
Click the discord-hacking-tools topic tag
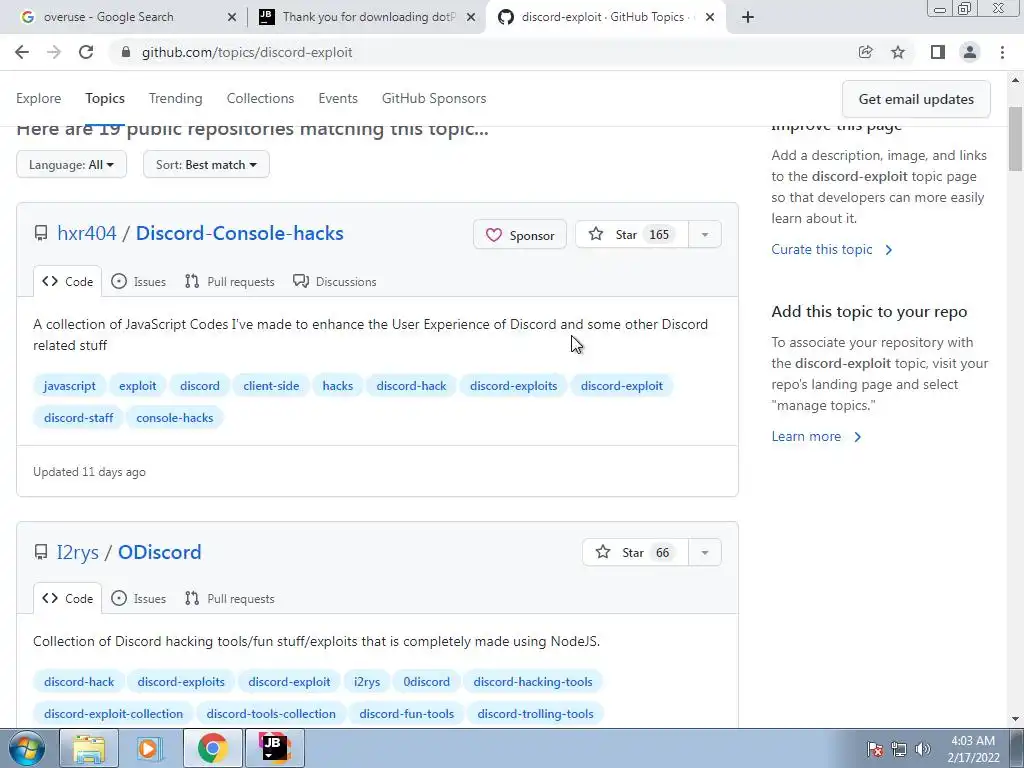tap(533, 682)
